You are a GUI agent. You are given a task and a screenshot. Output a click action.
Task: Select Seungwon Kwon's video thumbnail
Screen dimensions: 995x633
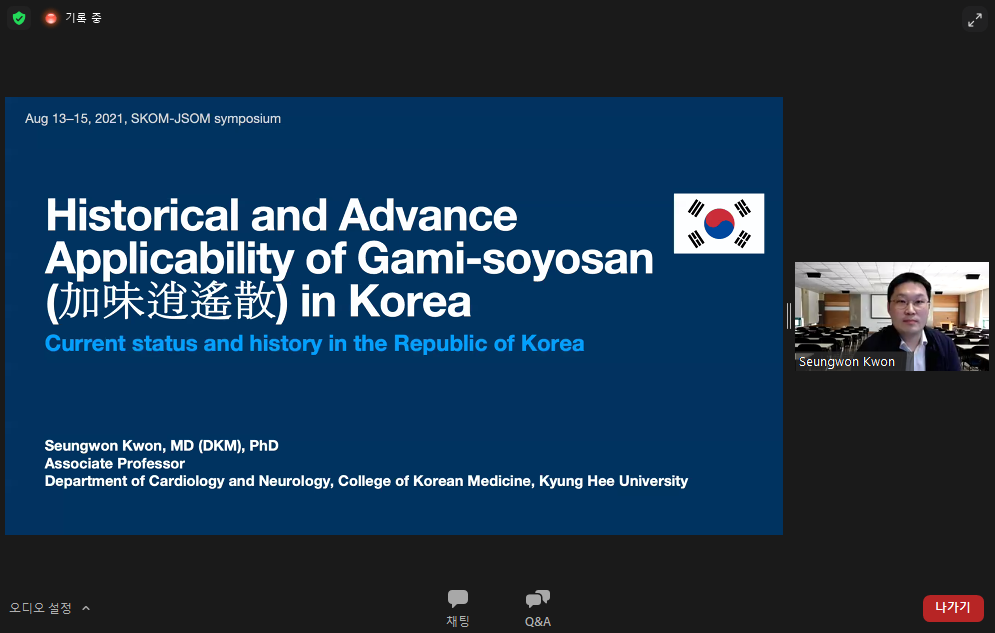coord(891,316)
